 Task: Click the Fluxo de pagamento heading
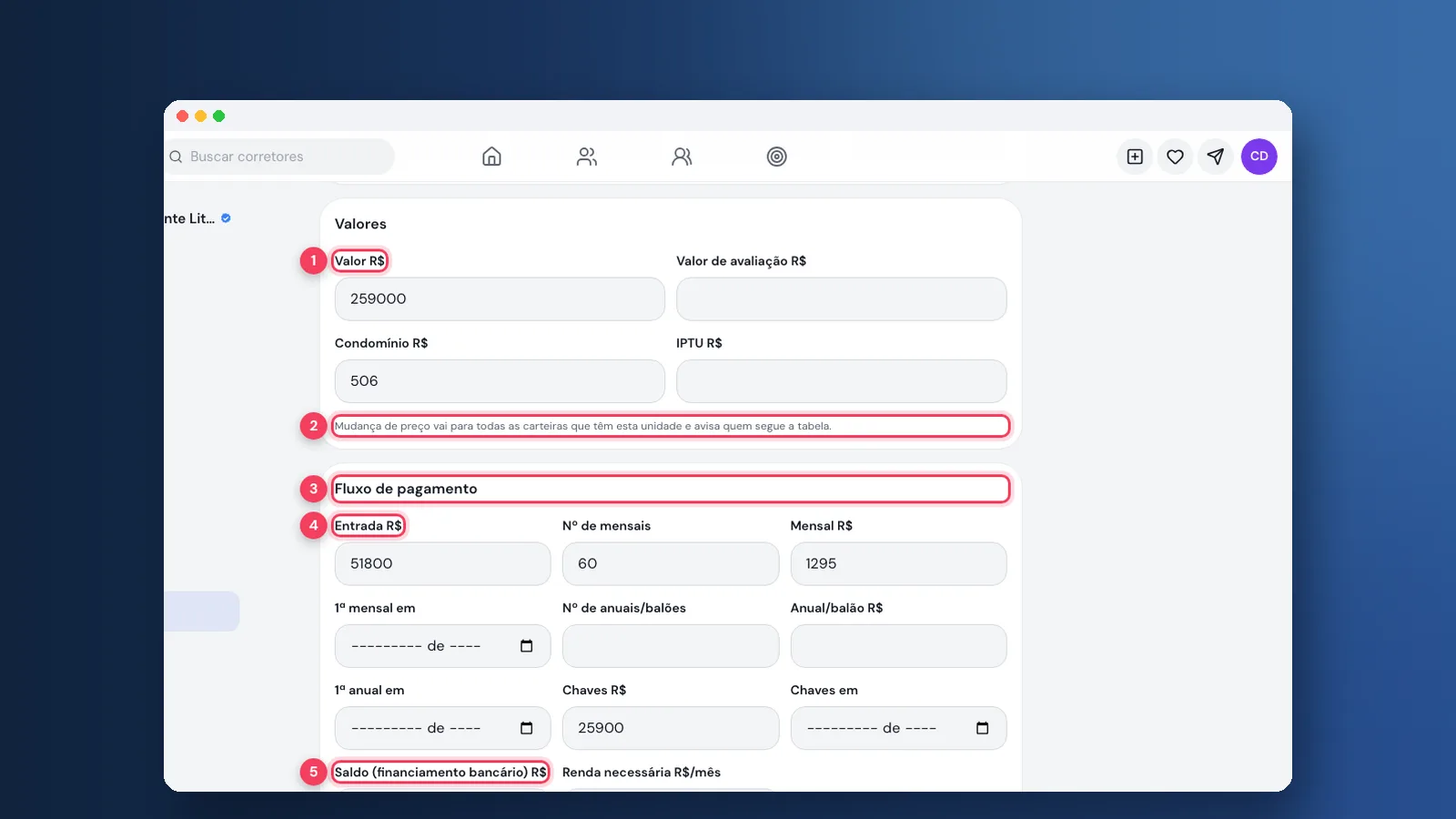coord(406,489)
